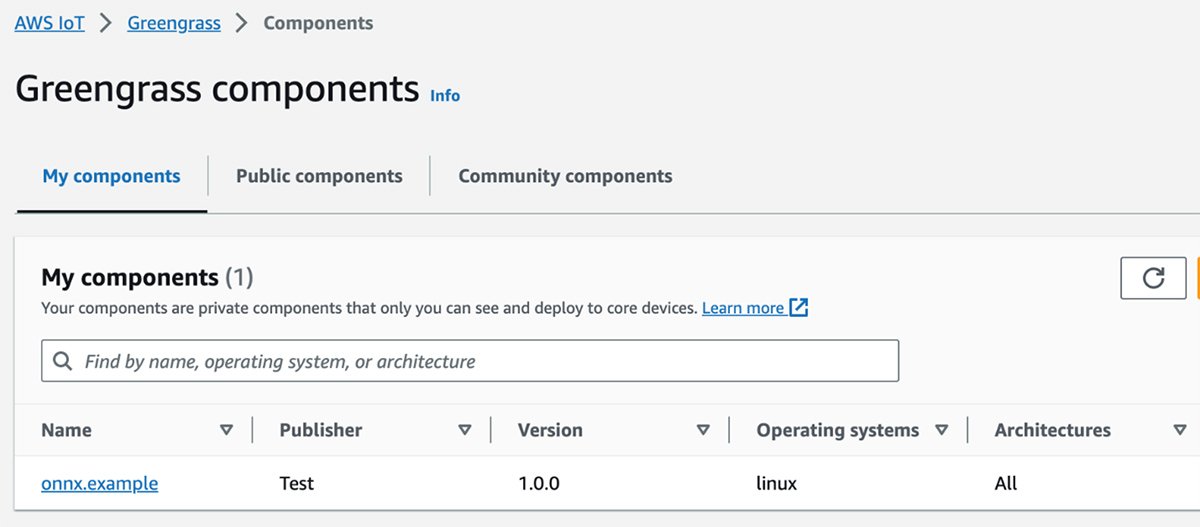The width and height of the screenshot is (1200, 527).
Task: Focus the Find by name search field
Action: (480, 361)
